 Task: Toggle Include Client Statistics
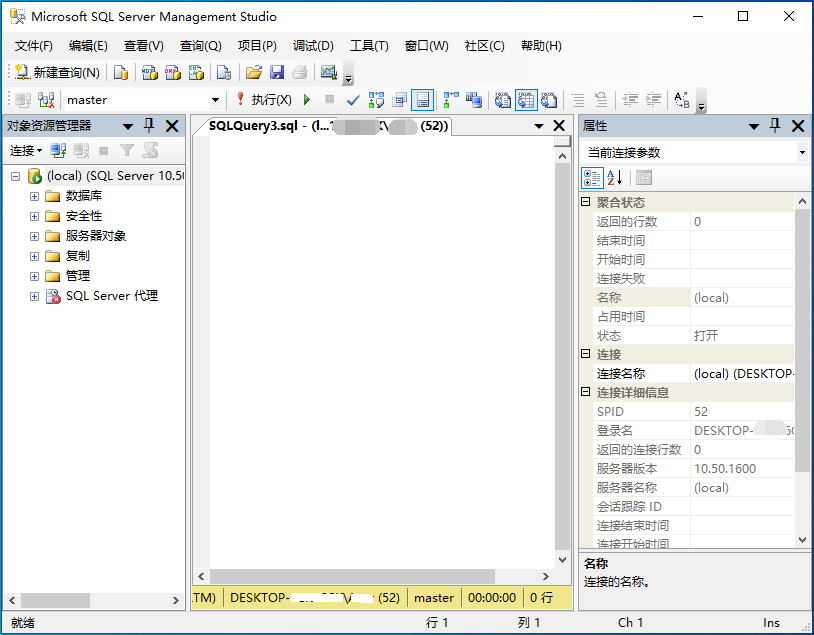(474, 100)
